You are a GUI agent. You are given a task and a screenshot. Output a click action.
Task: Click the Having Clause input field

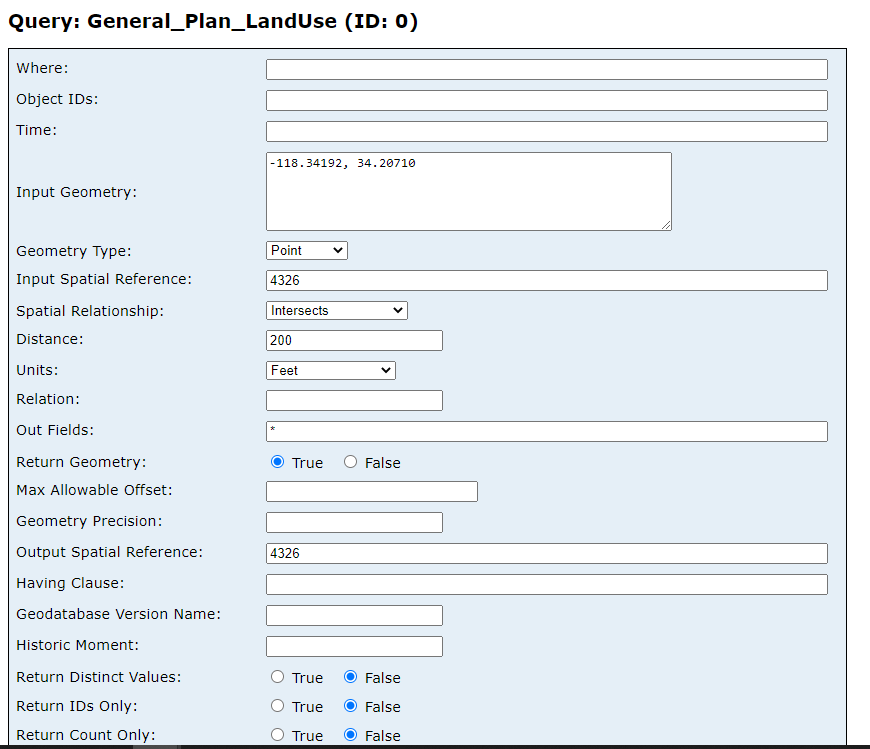pyautogui.click(x=546, y=584)
